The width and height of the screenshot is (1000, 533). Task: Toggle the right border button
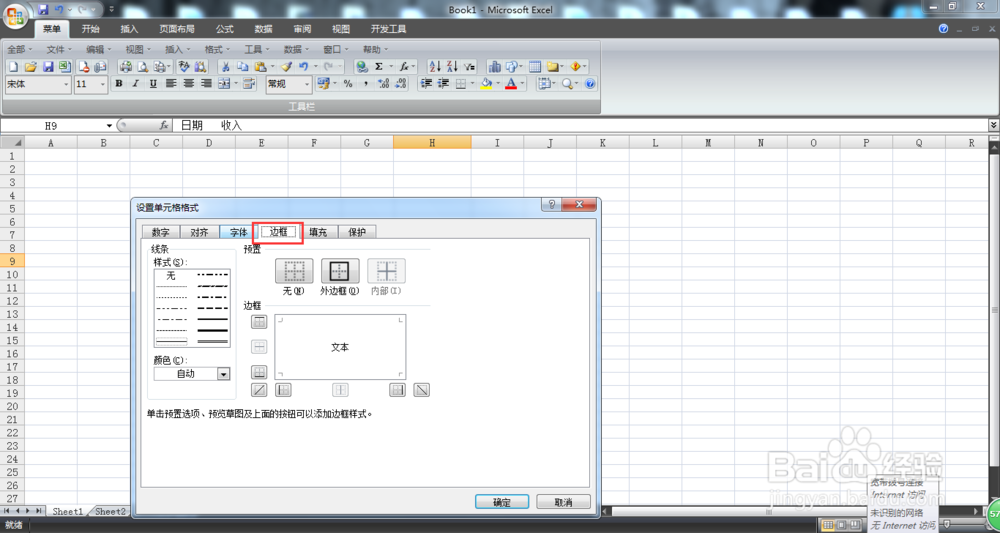click(398, 390)
